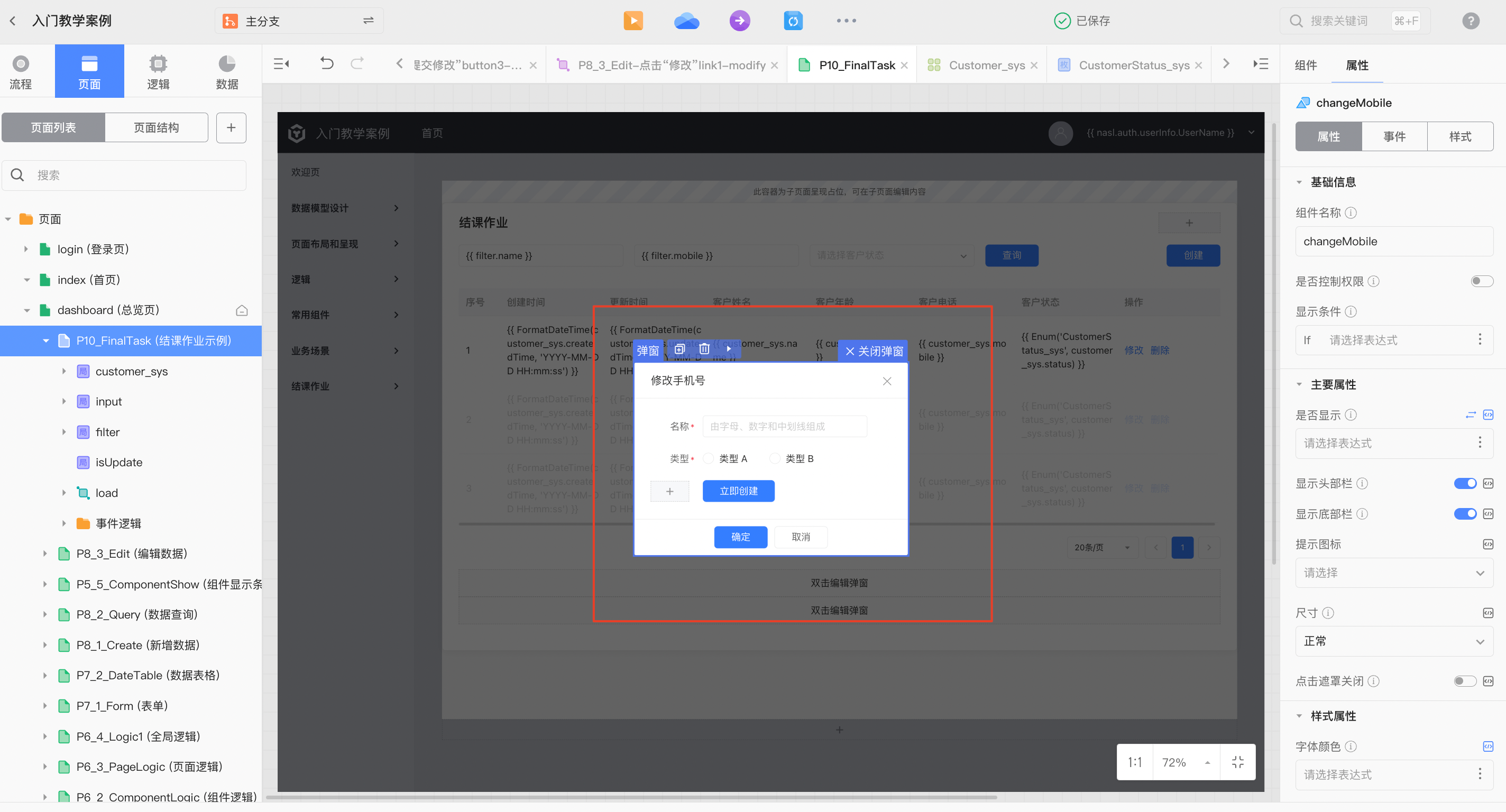Switch to 页面结构 view

[156, 127]
